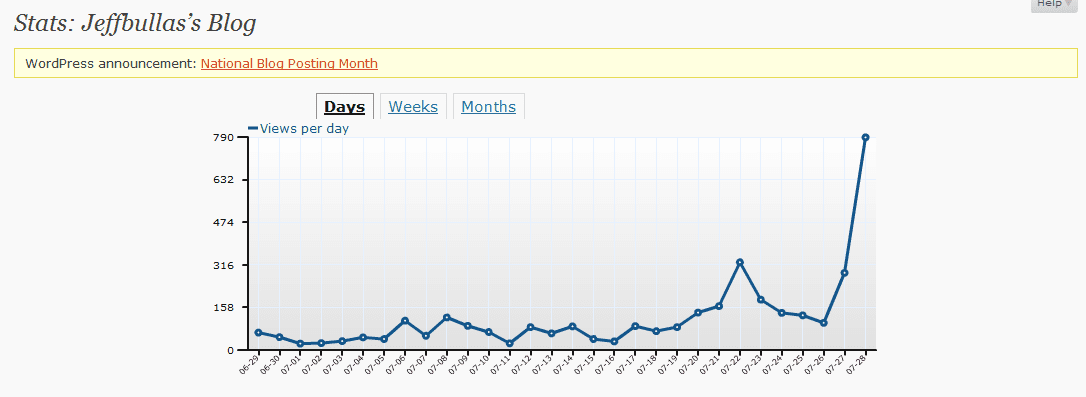
Task: Select the 07-20 data point on chart
Action: click(x=698, y=312)
